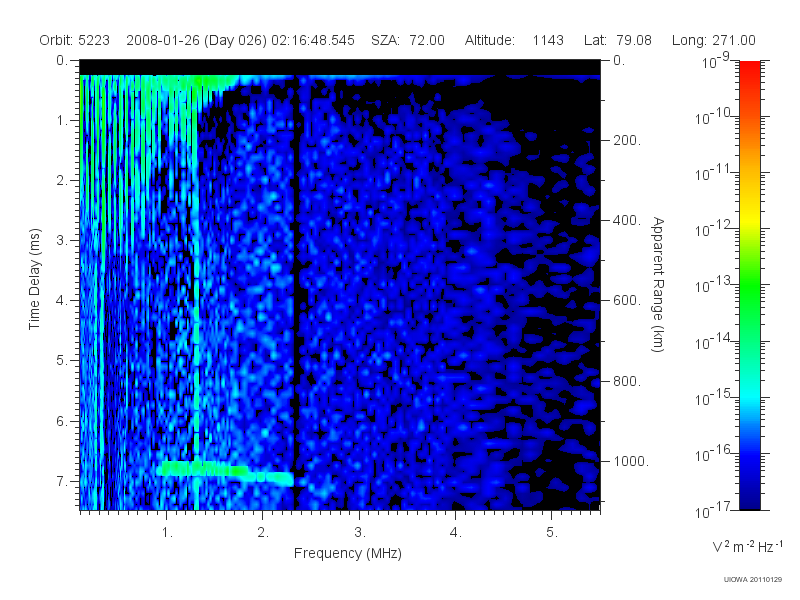Click the '1.' frequency axis tick label
The height and width of the screenshot is (600, 800).
point(167,533)
